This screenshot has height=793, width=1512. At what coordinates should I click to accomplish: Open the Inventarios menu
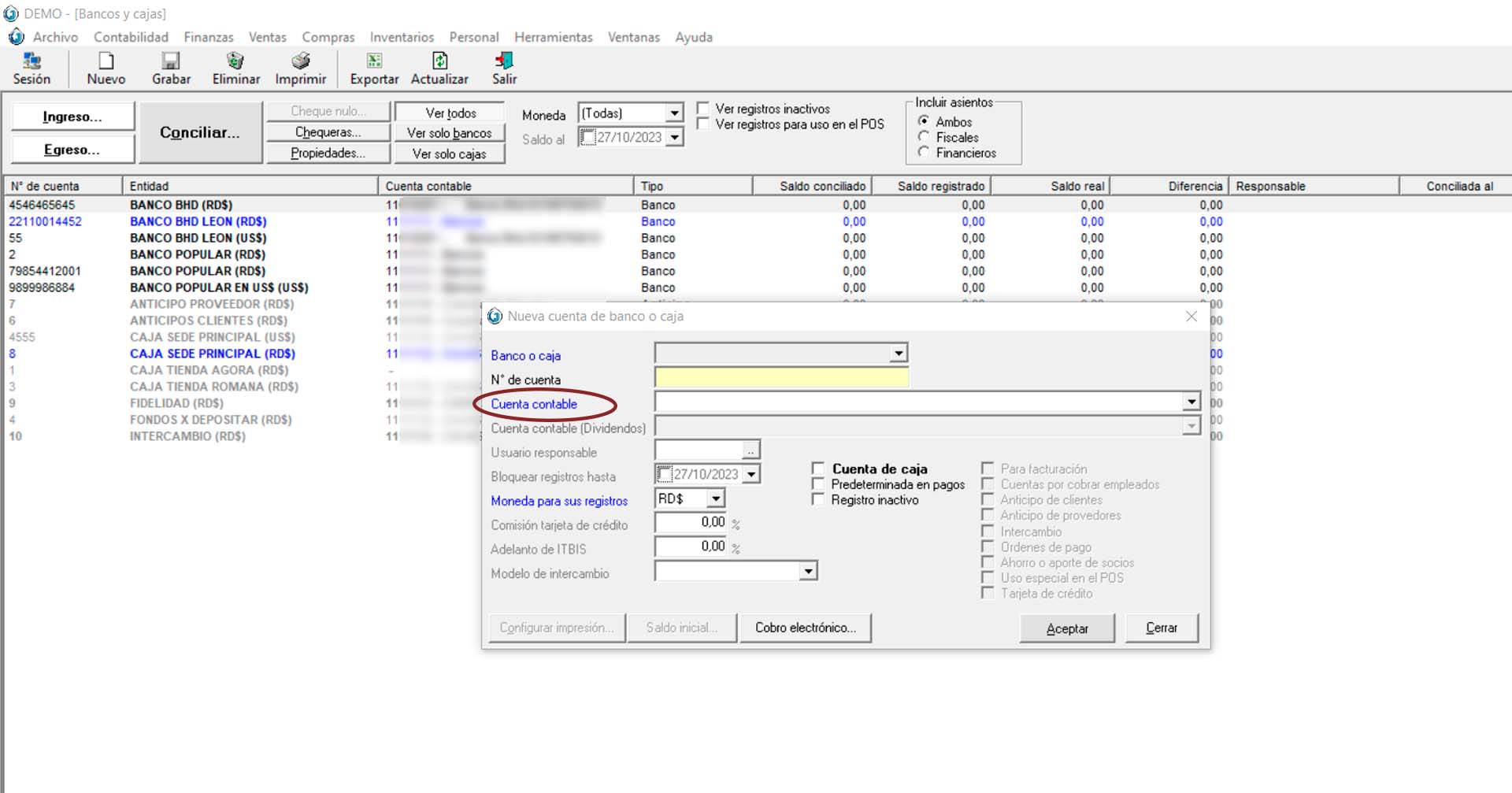click(x=402, y=37)
